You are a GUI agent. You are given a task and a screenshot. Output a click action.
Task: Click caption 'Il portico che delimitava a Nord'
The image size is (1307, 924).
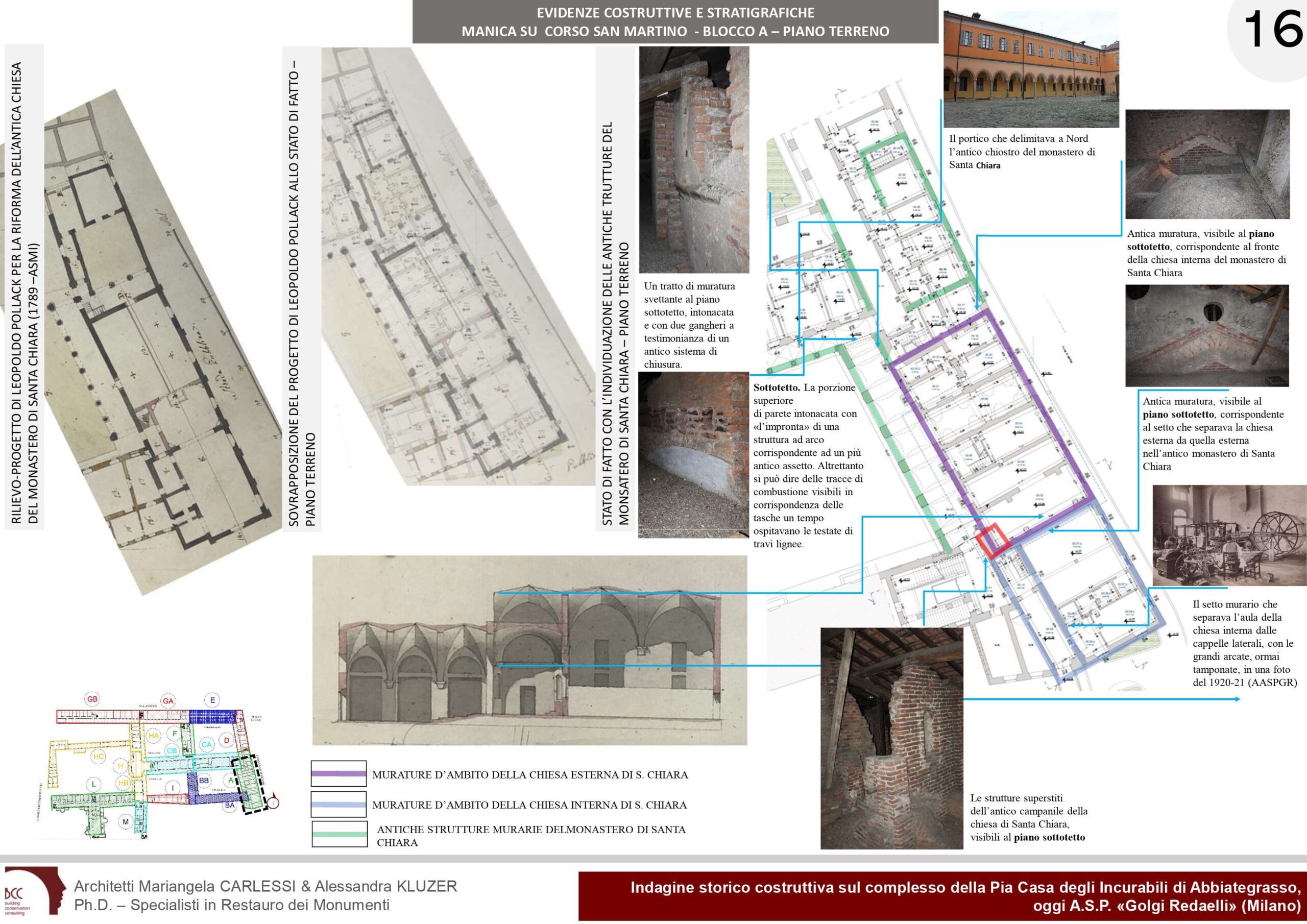tap(1023, 152)
